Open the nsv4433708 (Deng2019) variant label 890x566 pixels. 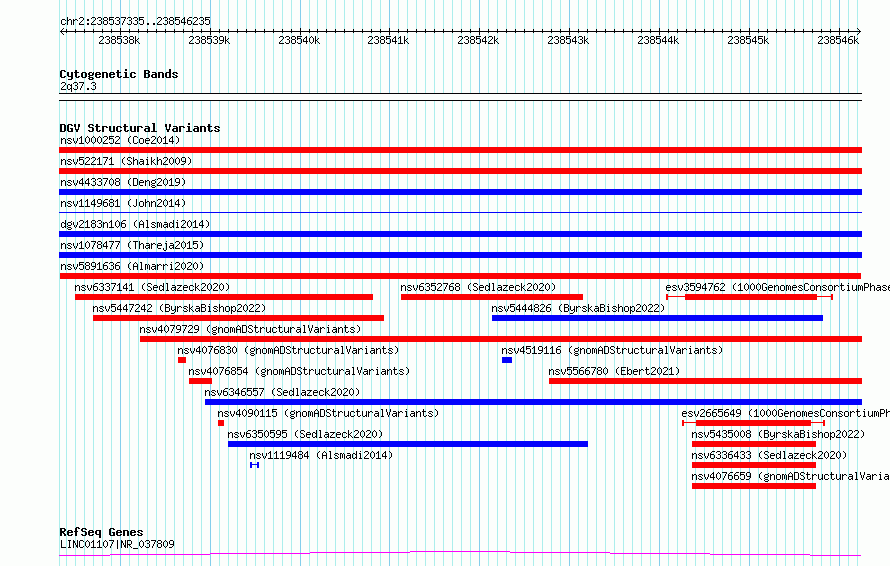pos(123,182)
